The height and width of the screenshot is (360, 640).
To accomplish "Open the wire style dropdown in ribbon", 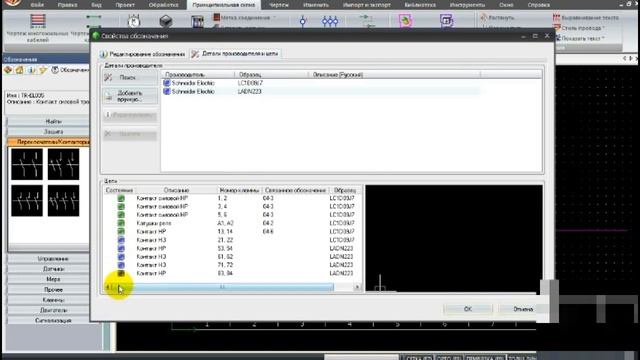I will pyautogui.click(x=604, y=28).
